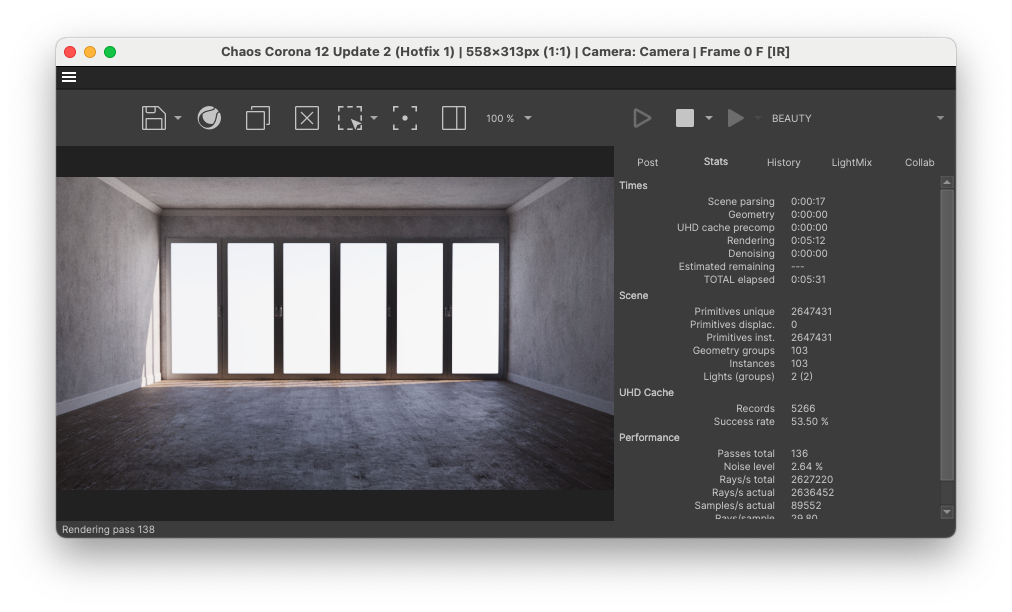Click the Success rate value 53.50 %
This screenshot has width=1012, height=612.
(809, 422)
